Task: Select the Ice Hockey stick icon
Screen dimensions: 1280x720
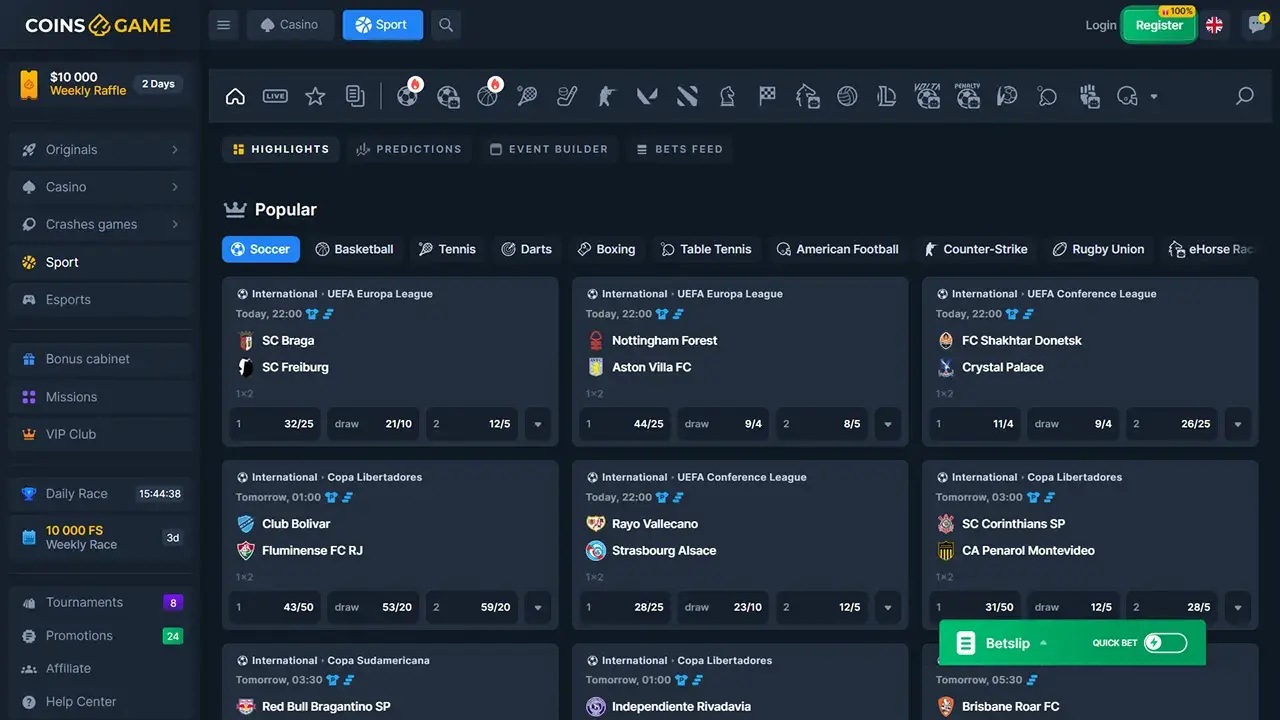Action: pos(567,96)
